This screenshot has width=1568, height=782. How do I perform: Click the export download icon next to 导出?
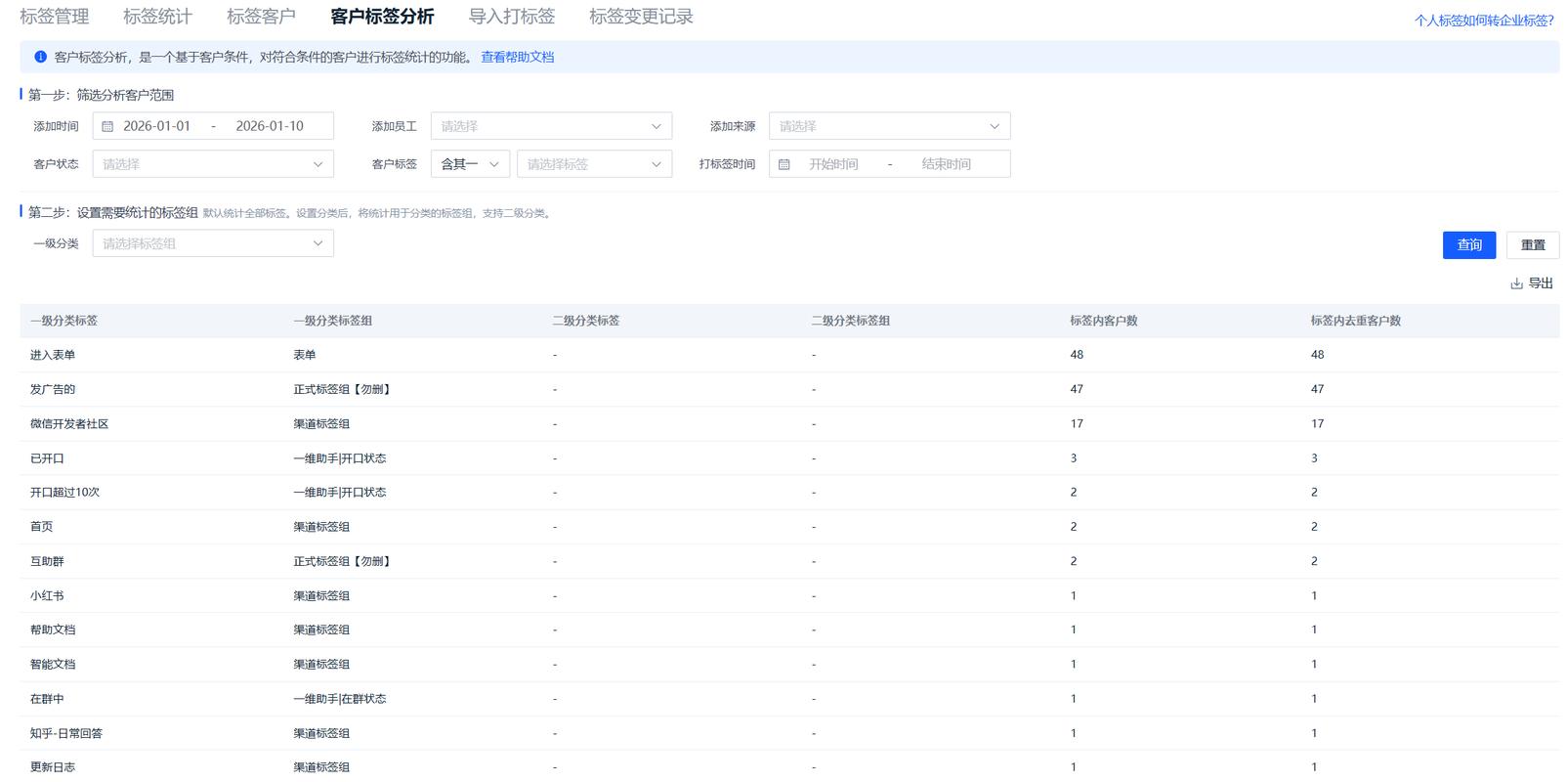tap(1516, 283)
